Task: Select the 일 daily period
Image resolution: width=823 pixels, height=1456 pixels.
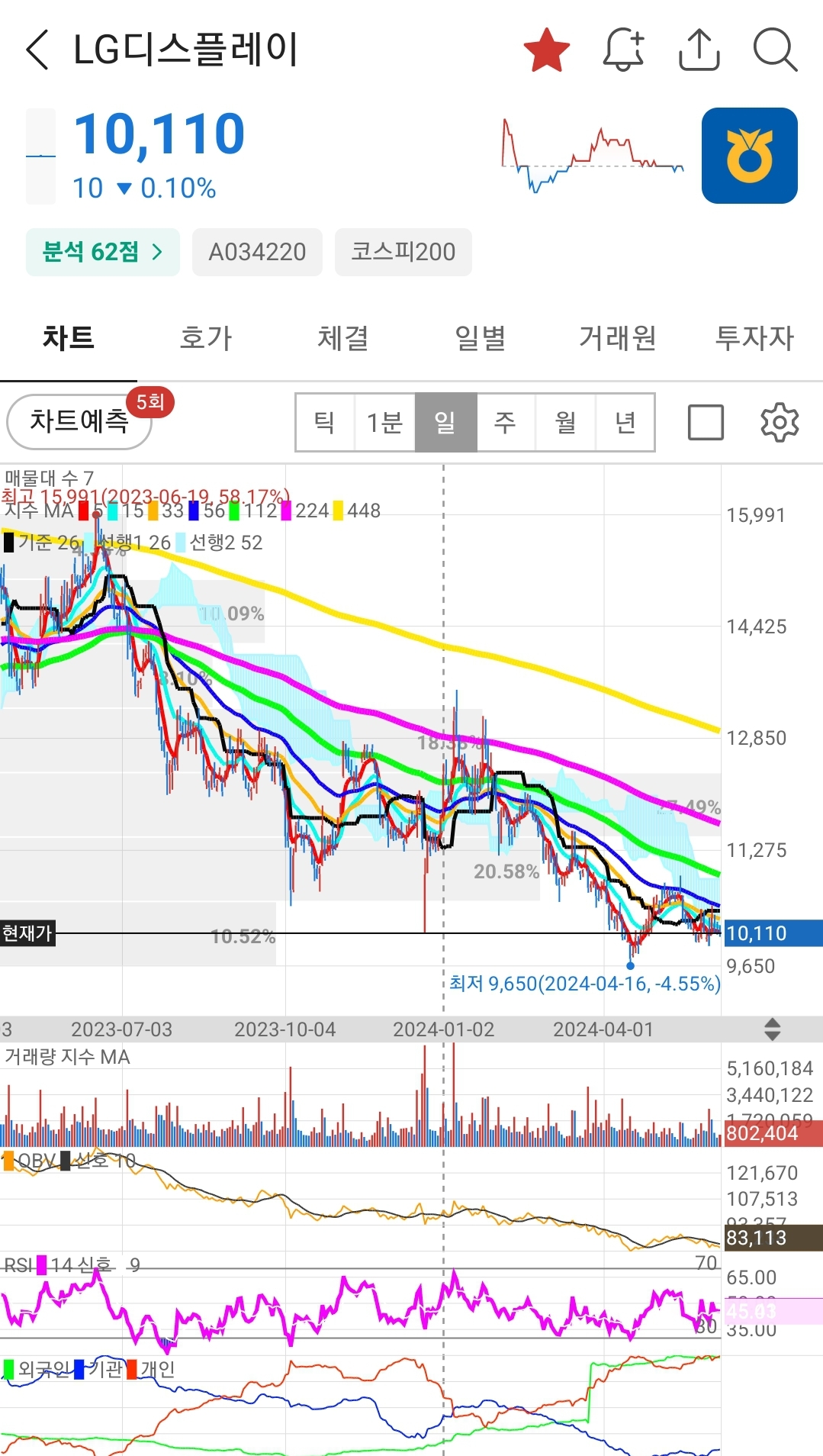Action: (445, 422)
